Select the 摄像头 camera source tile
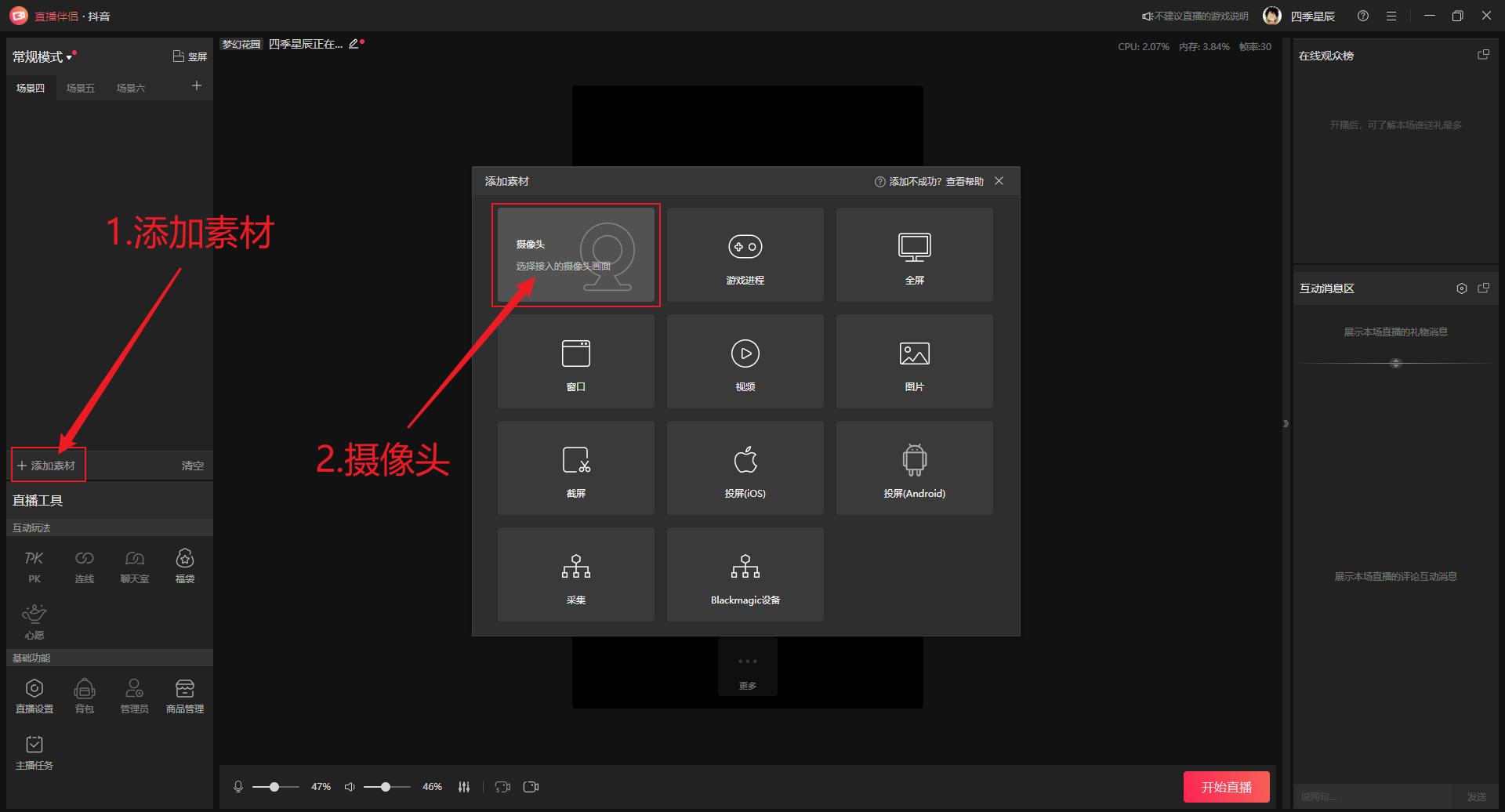 pos(576,255)
